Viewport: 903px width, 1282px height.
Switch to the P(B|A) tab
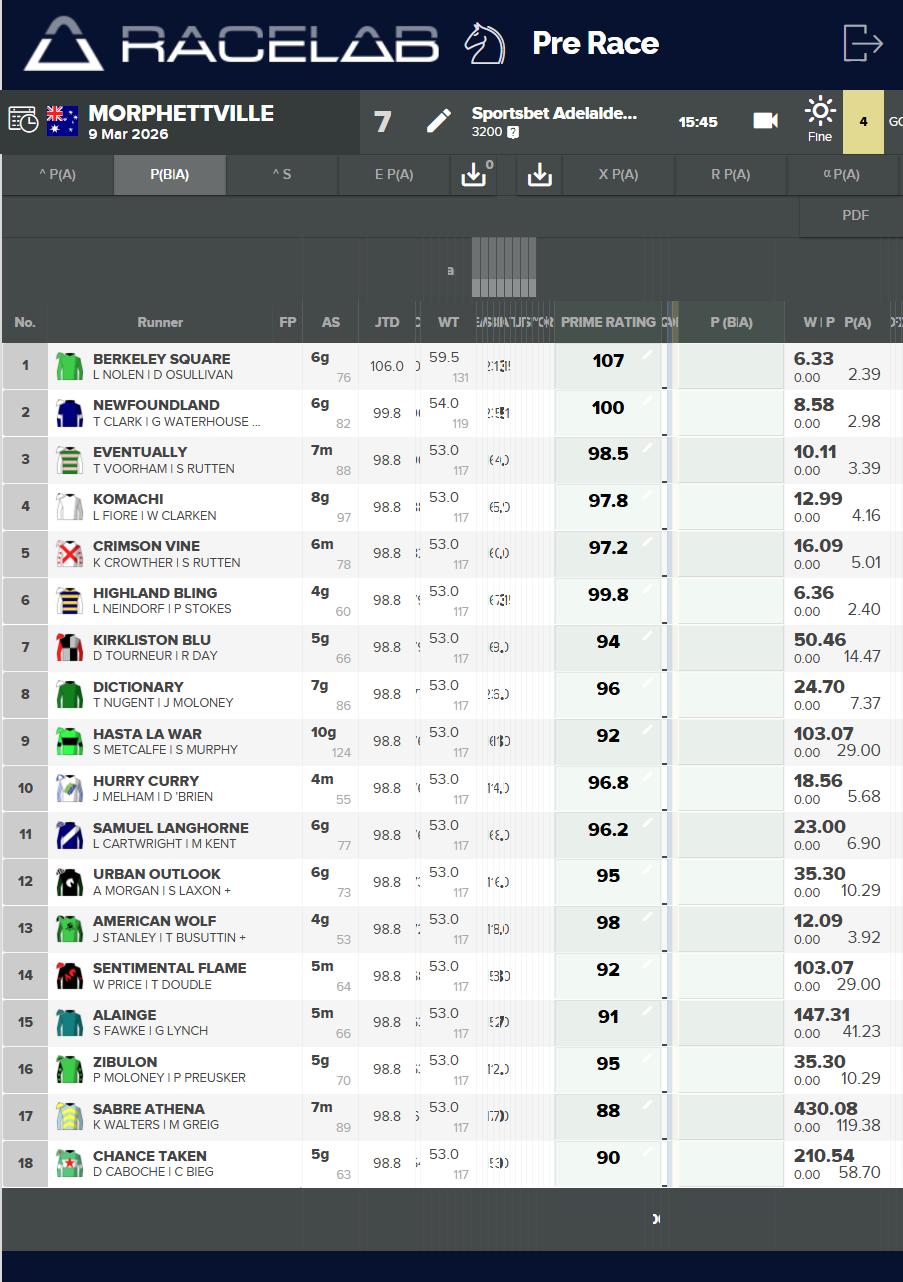click(170, 175)
